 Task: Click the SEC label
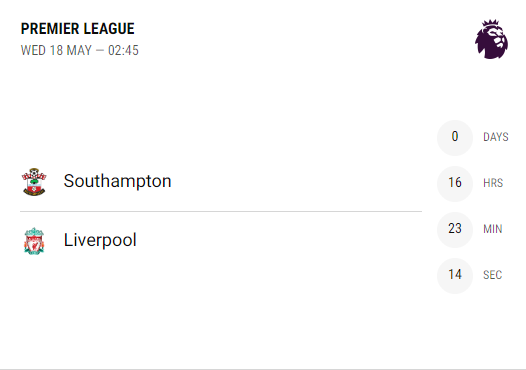[x=492, y=275]
